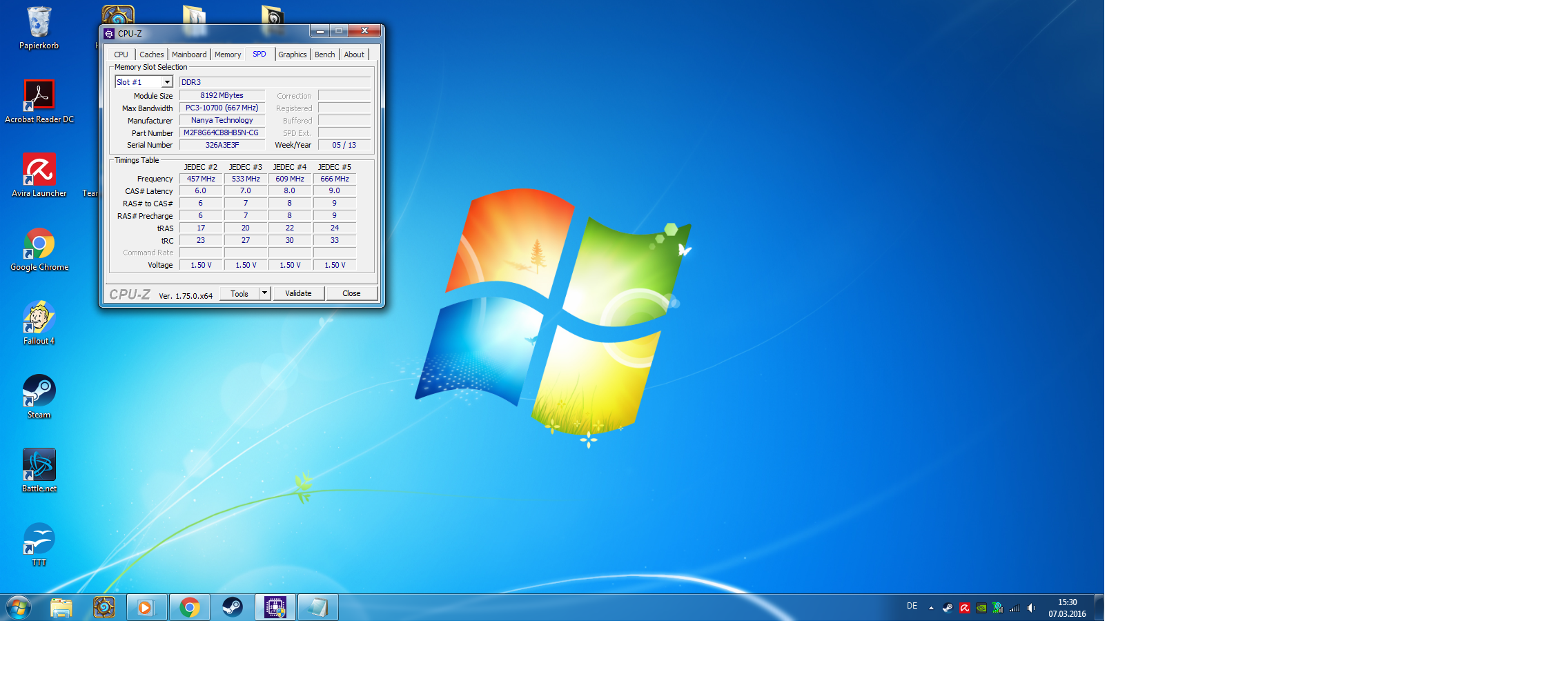Click the Tools button in CPU-Z
The height and width of the screenshot is (690, 1568).
coord(239,293)
